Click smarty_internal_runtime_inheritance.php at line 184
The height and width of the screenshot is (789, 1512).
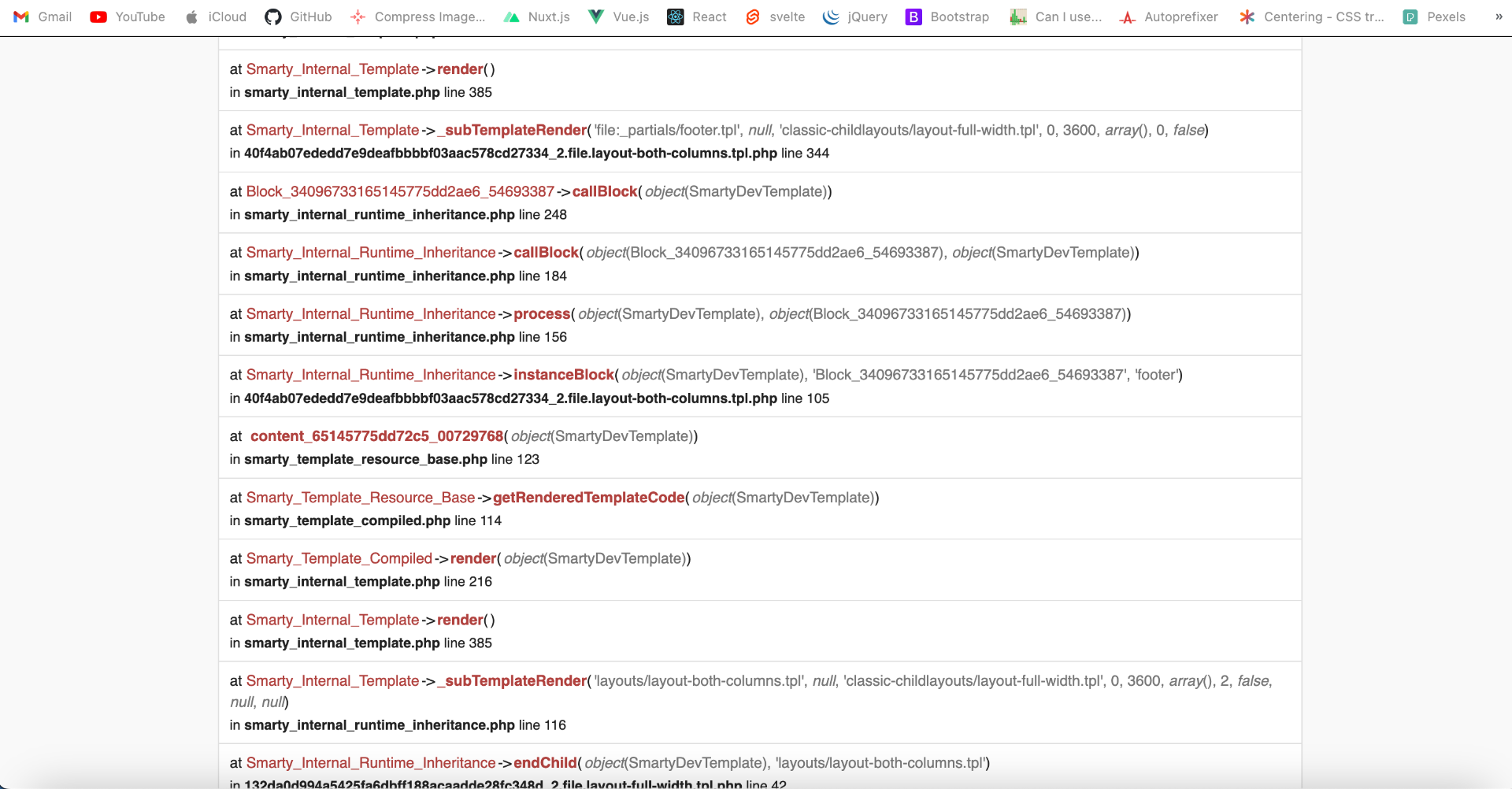tap(380, 276)
